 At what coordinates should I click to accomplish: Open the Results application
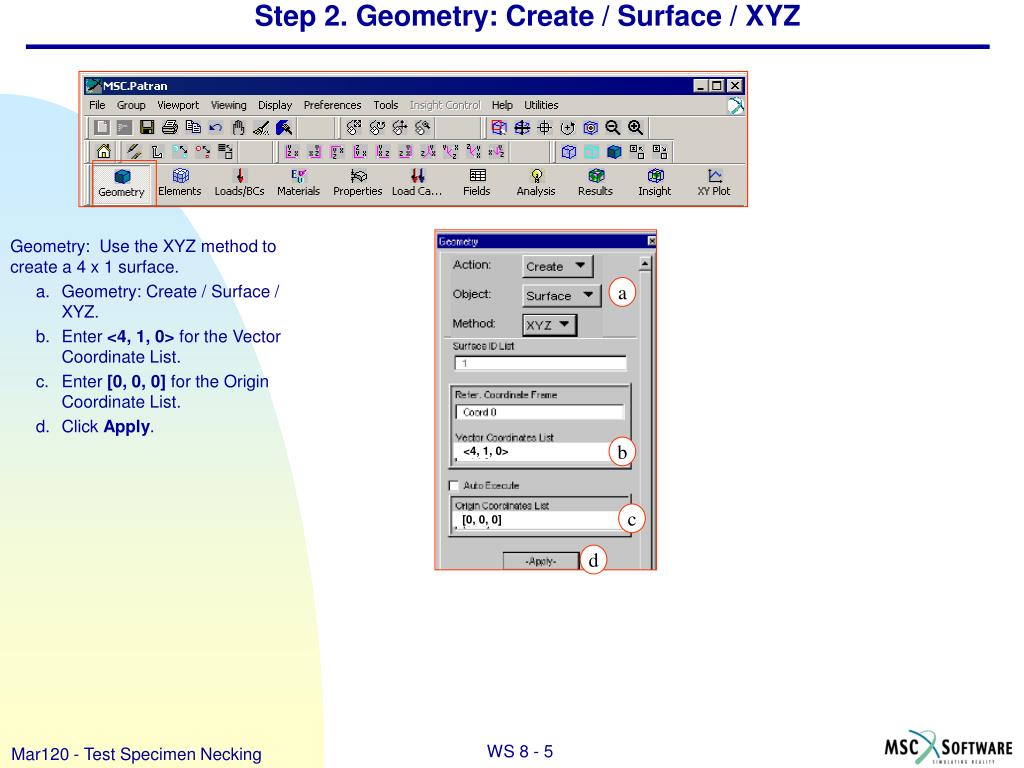[x=596, y=183]
